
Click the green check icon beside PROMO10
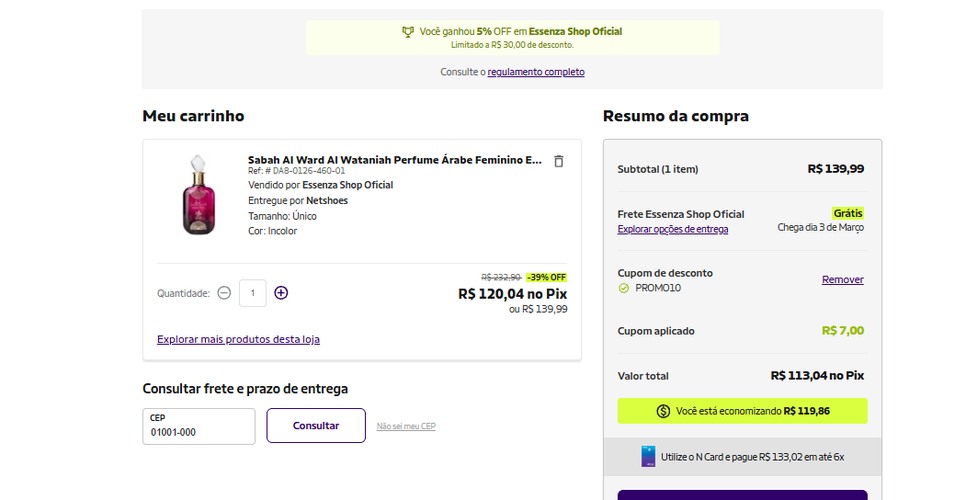pos(623,288)
